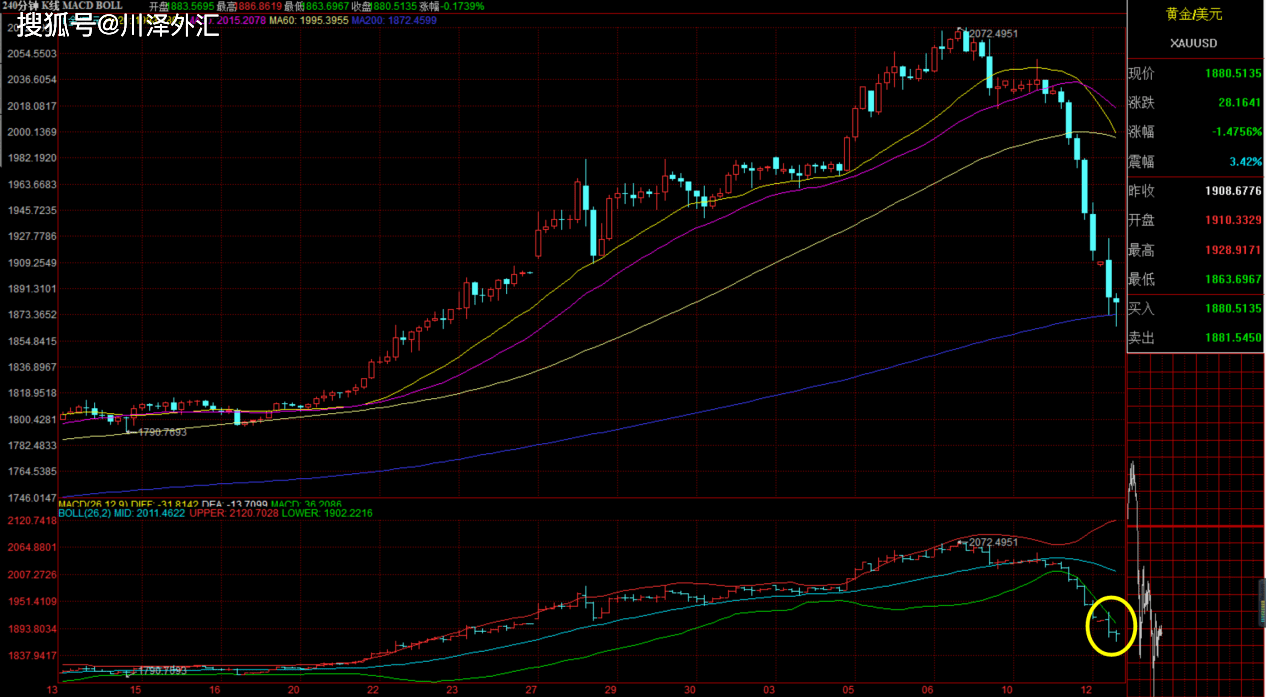
Task: Select the 现价 current price row
Action: tap(1194, 73)
